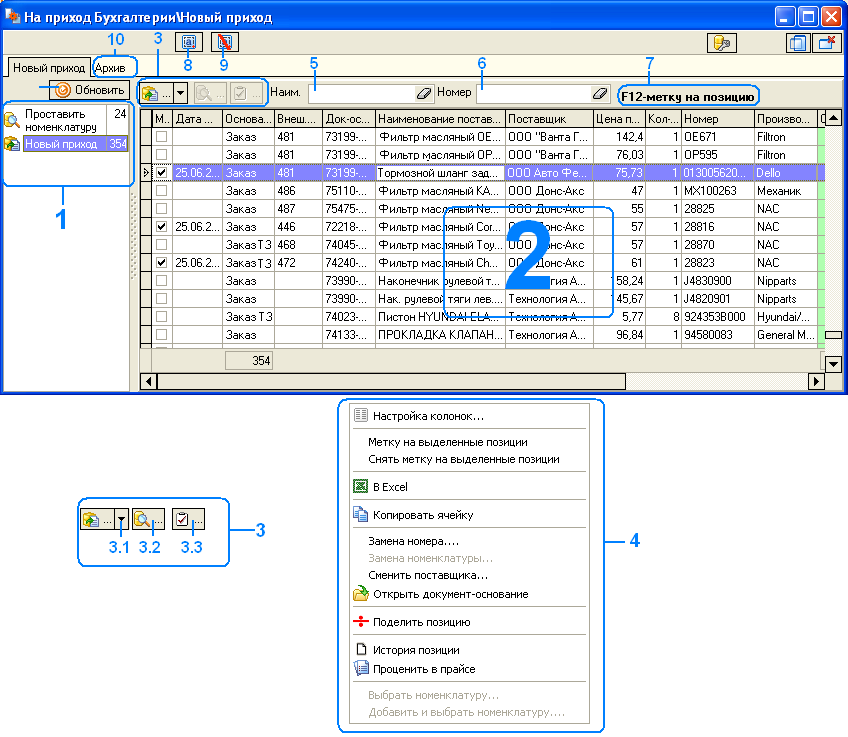Image resolution: width=848 pixels, height=737 pixels.
Task: Click the green Excel icon in context menu
Action: pos(361,486)
